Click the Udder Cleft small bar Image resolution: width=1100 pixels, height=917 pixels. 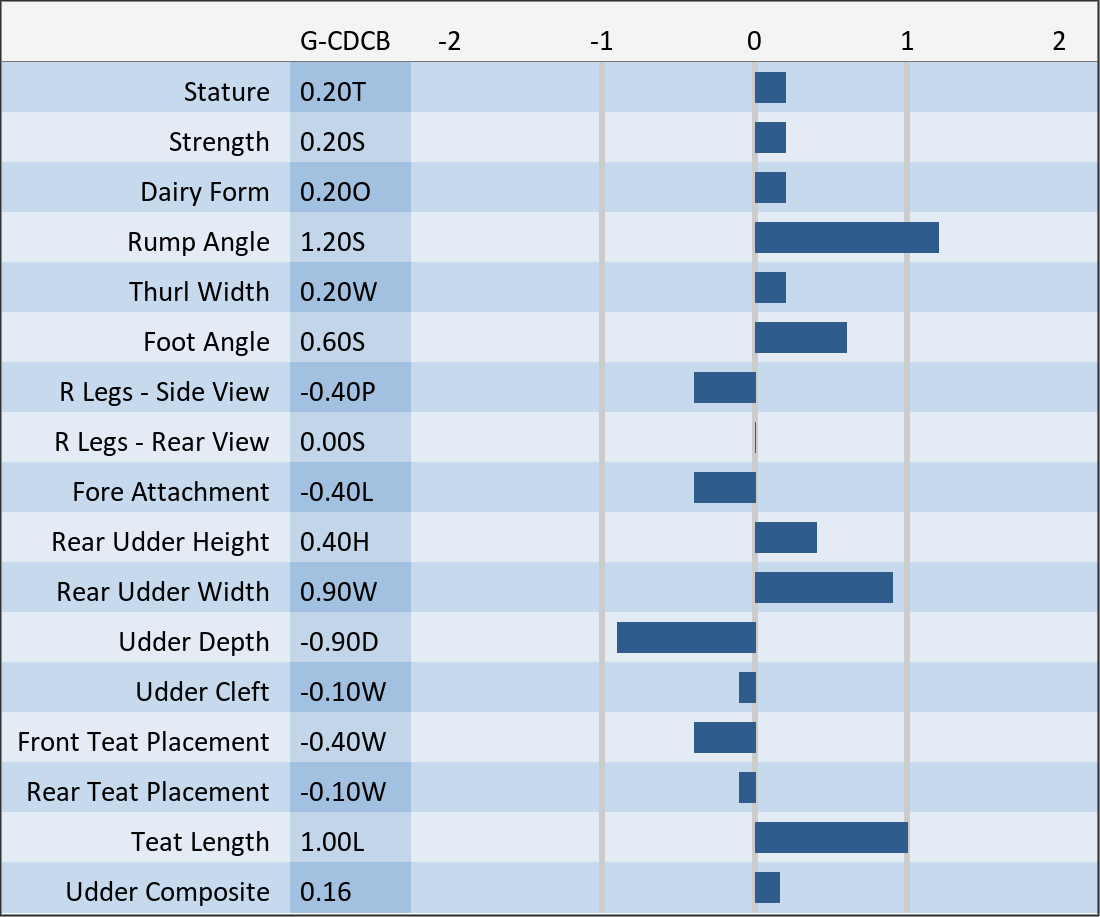[747, 688]
